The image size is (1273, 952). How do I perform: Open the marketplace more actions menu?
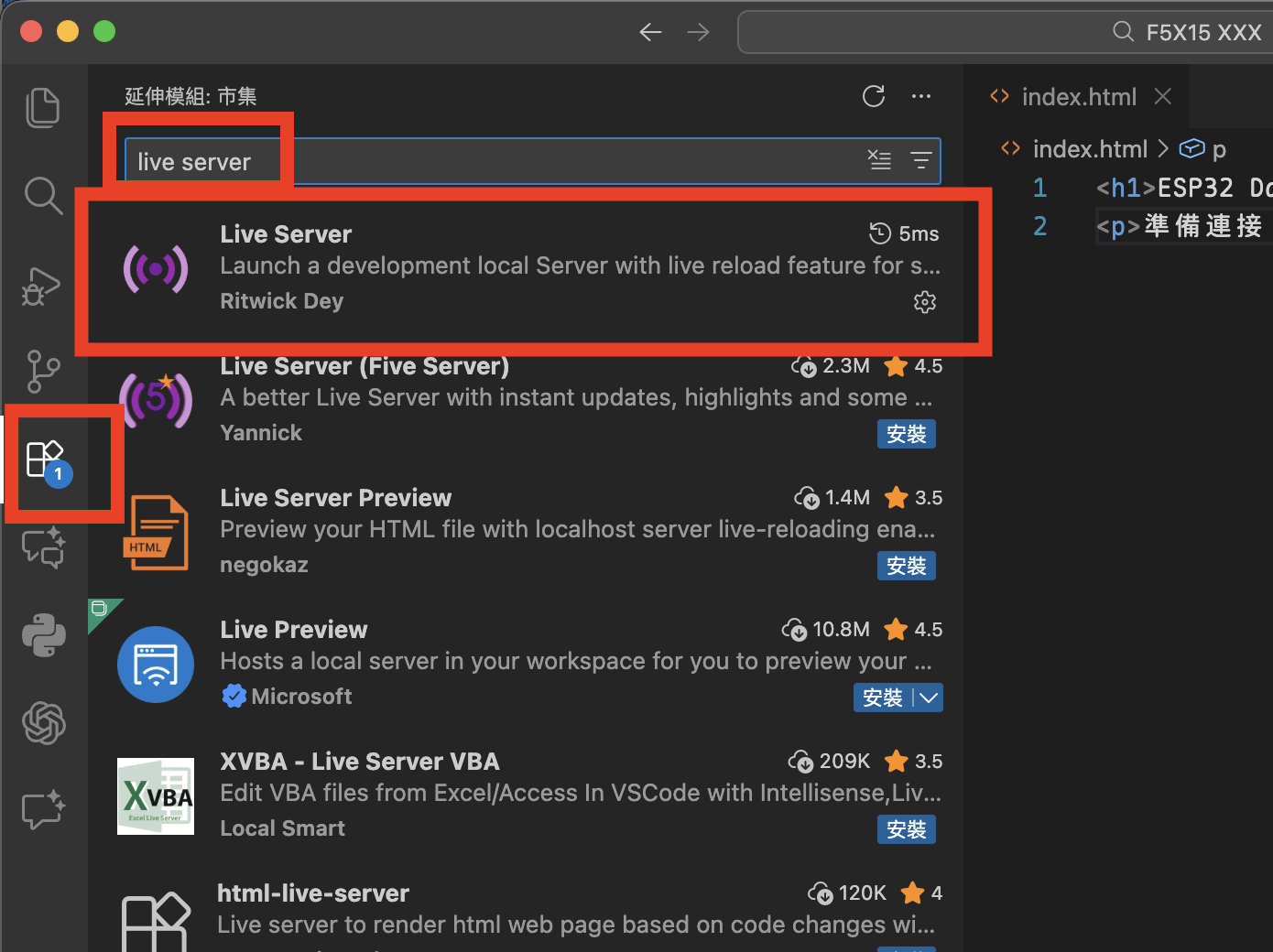click(x=921, y=96)
